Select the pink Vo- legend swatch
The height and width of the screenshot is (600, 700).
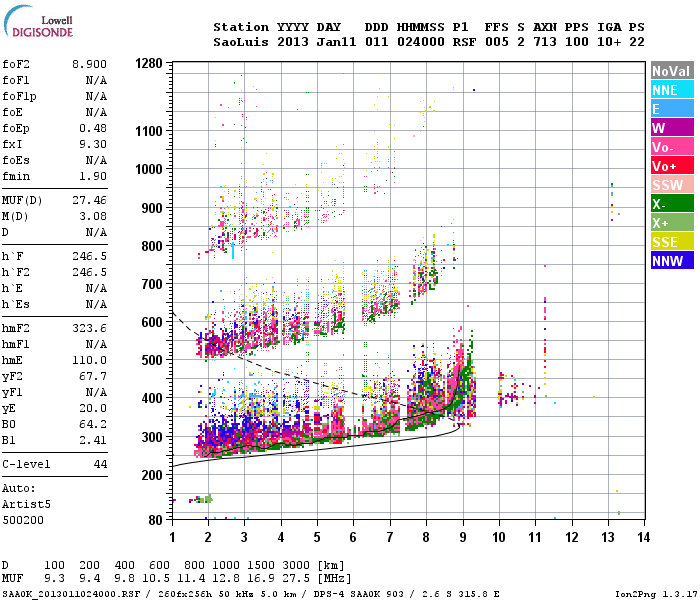(672, 147)
